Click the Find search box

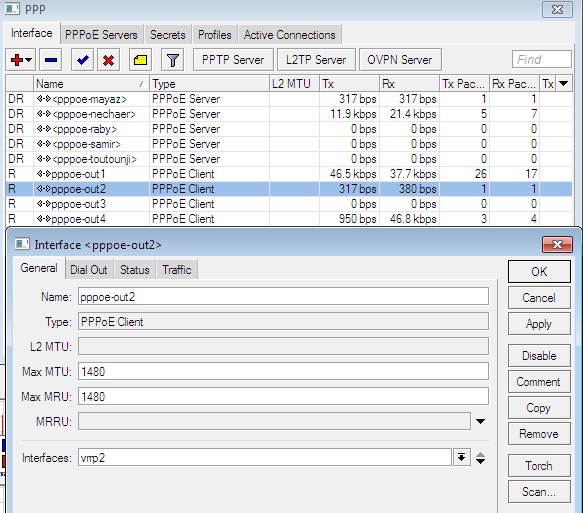coord(542,59)
